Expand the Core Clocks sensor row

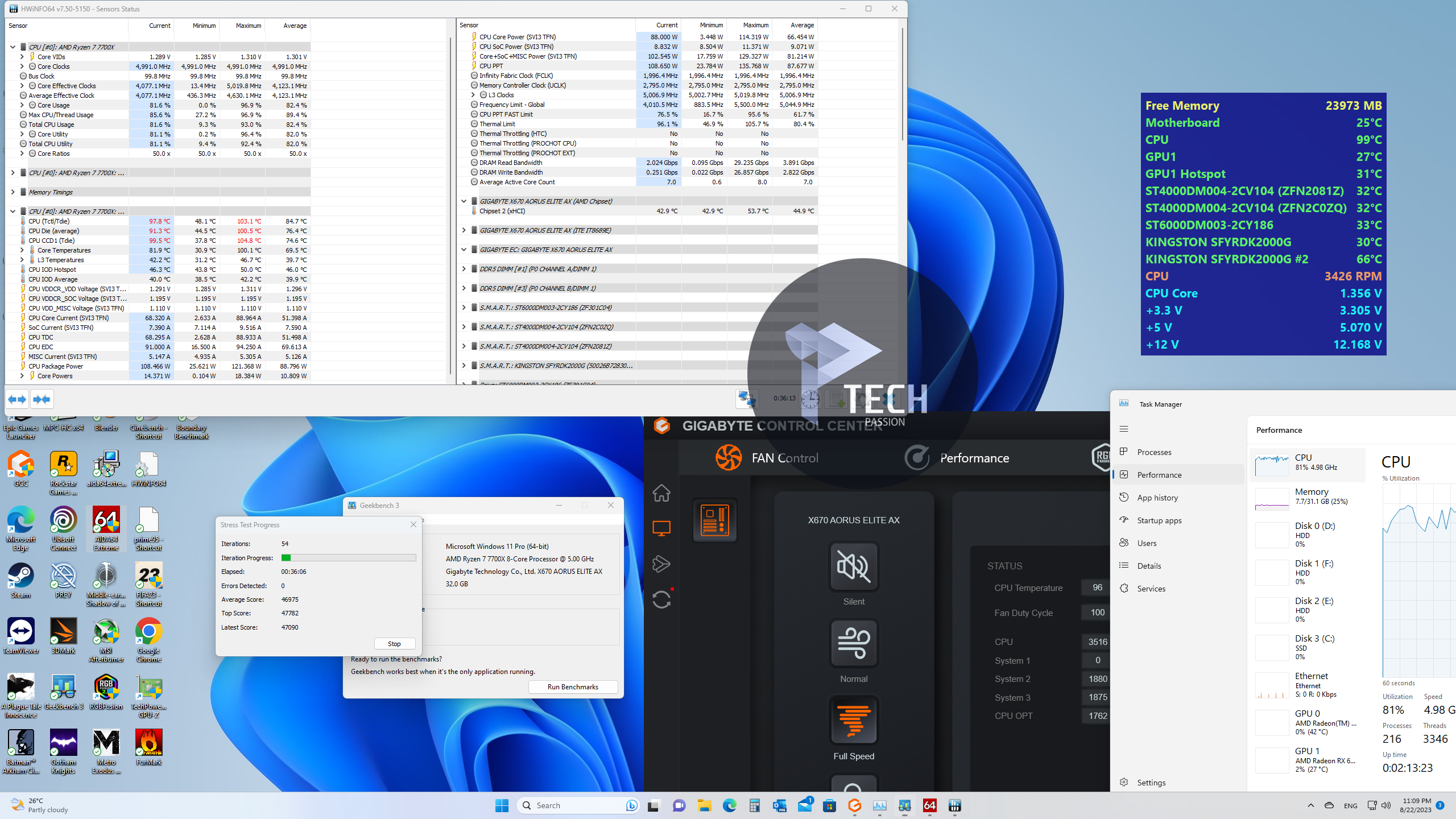(x=22, y=67)
